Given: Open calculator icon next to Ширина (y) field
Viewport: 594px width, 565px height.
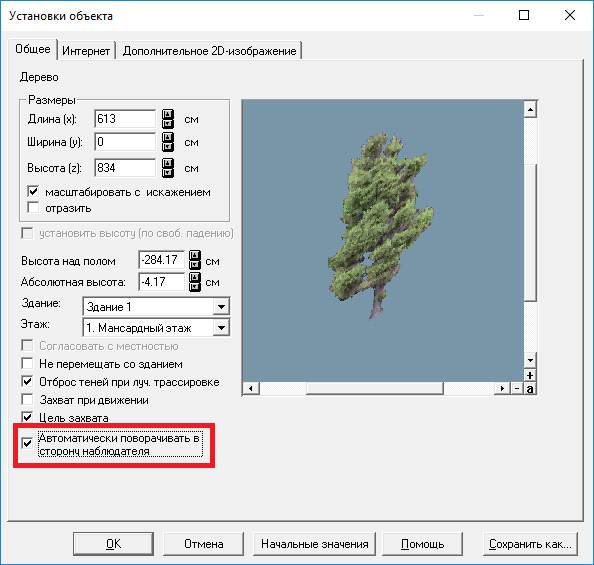Looking at the screenshot, I should [x=168, y=142].
